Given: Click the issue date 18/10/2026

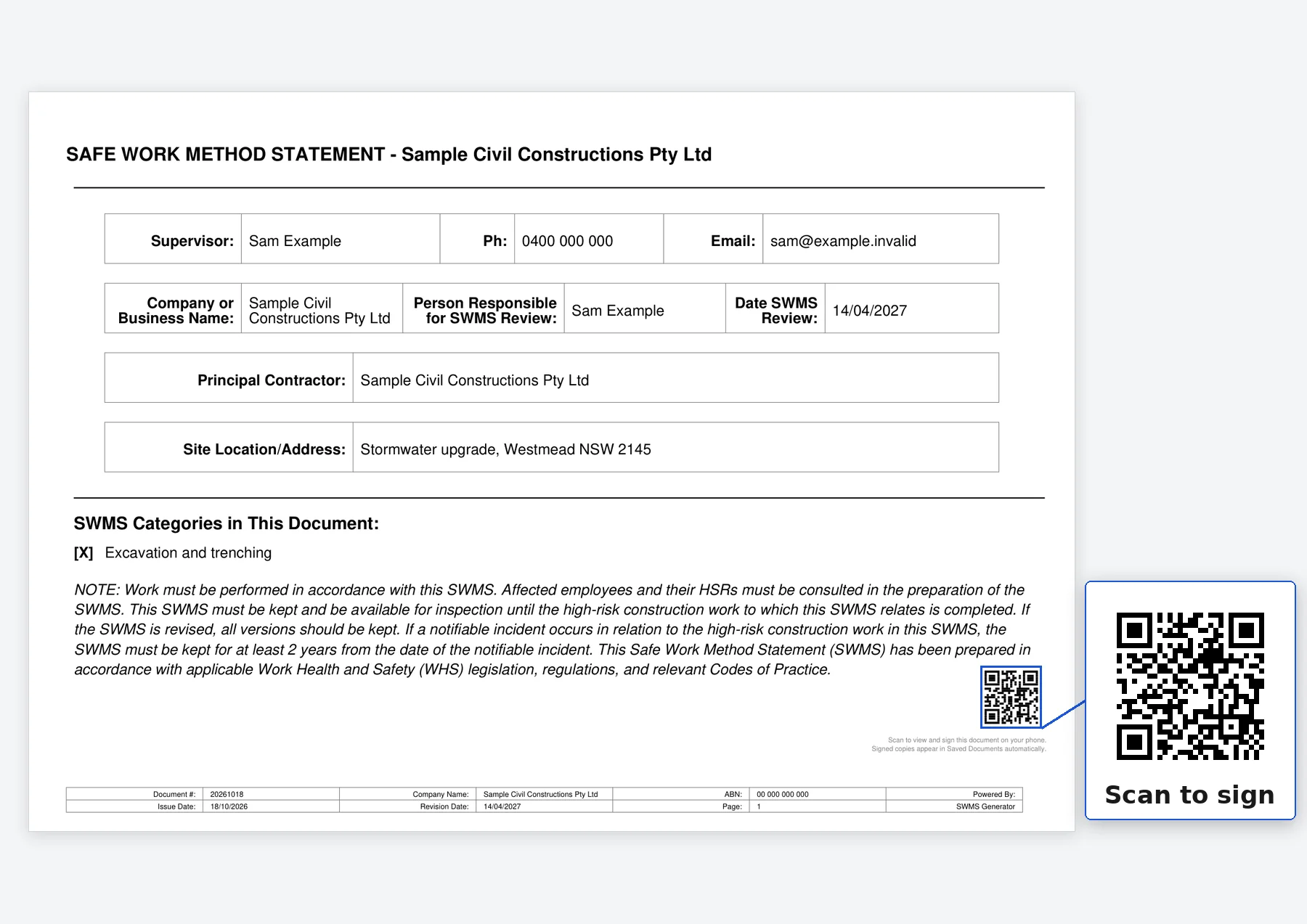Looking at the screenshot, I should click(x=229, y=806).
